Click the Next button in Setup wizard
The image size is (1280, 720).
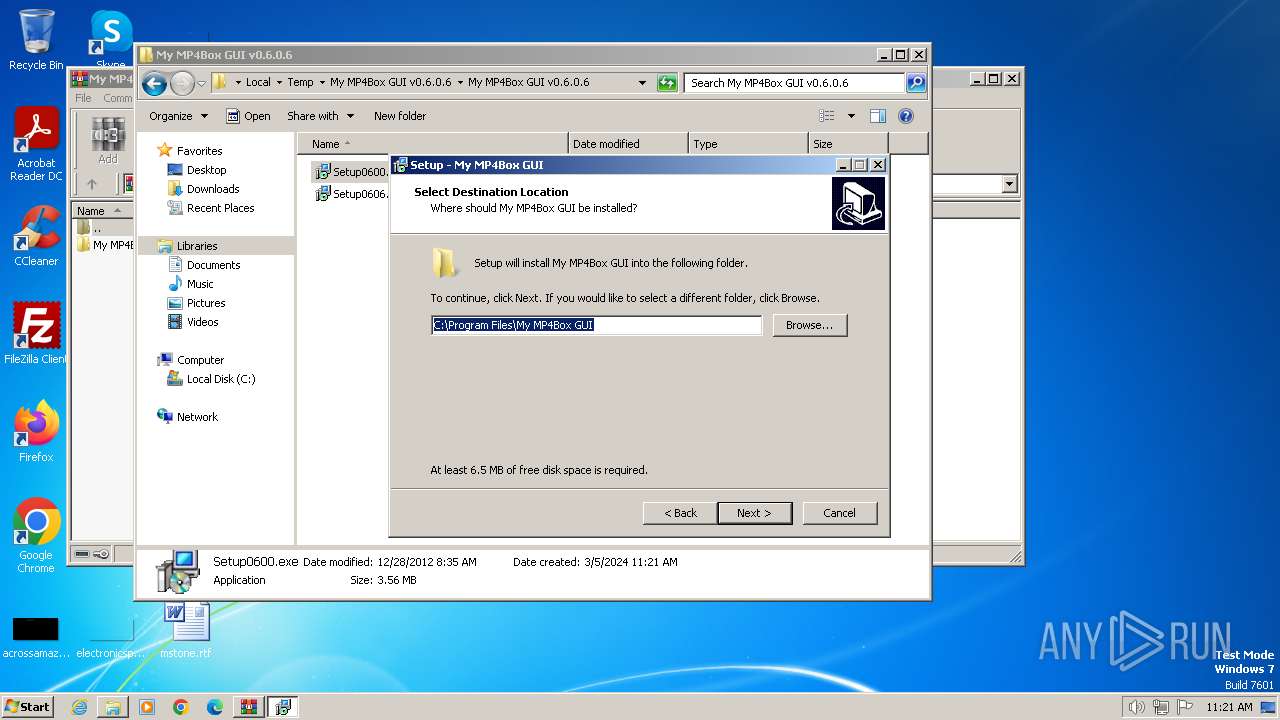755,513
